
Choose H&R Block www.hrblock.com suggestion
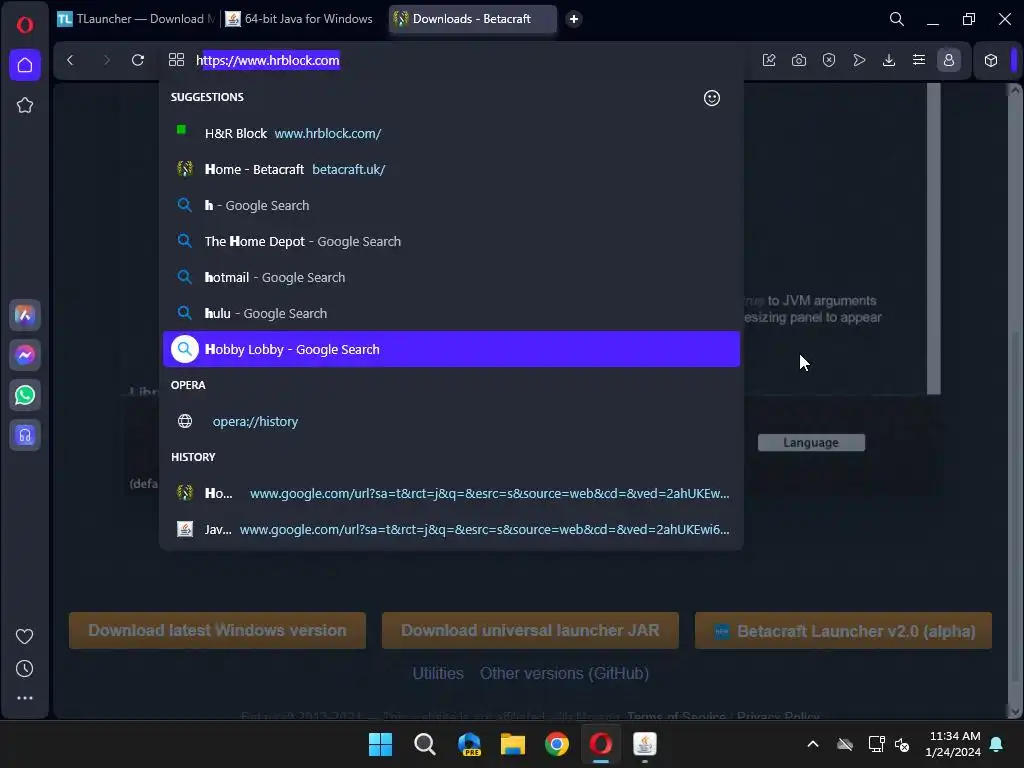[x=451, y=133]
